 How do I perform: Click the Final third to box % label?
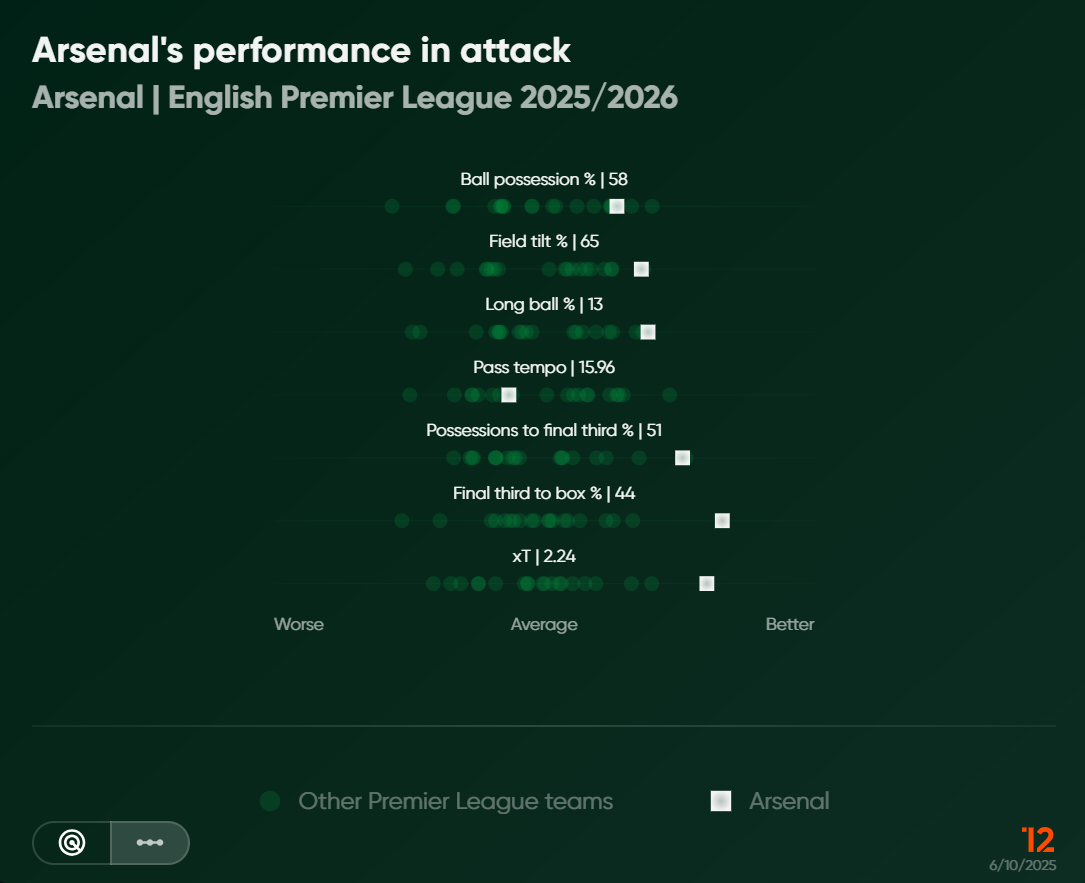coord(544,493)
